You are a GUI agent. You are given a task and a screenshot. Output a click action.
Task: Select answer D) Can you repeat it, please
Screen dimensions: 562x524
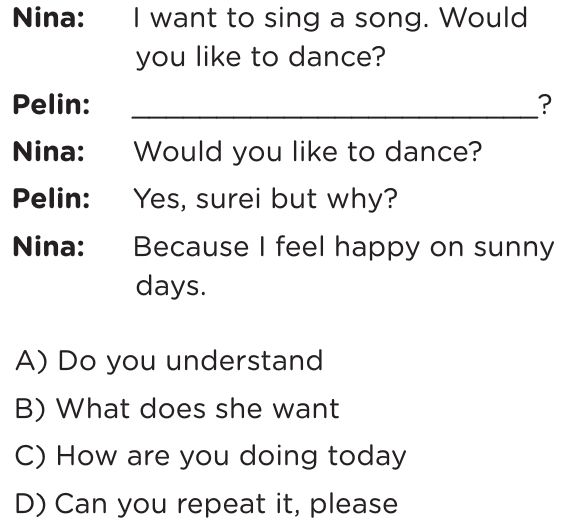point(206,504)
